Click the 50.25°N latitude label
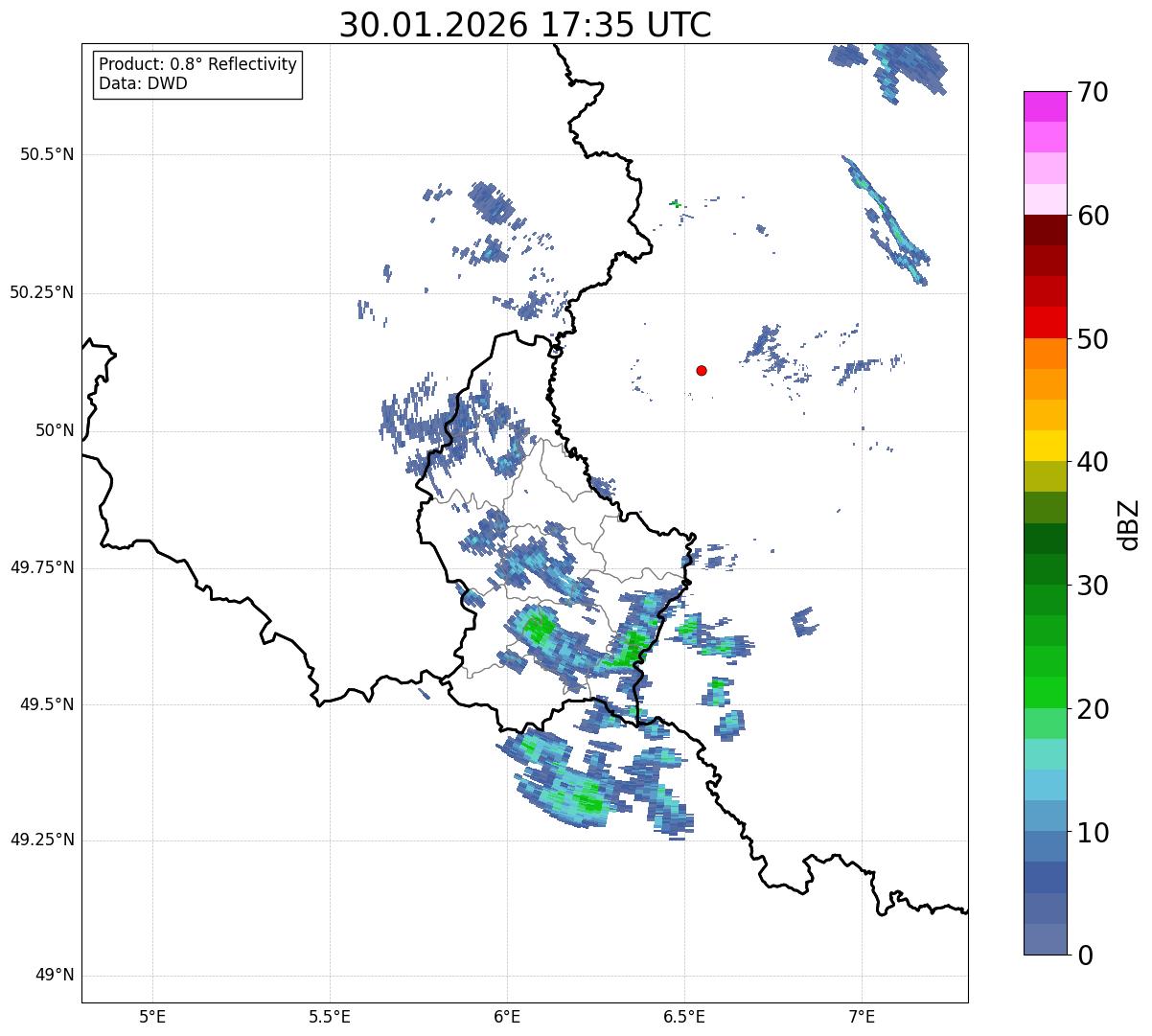This screenshot has width=1152, height=1036. coord(42,293)
